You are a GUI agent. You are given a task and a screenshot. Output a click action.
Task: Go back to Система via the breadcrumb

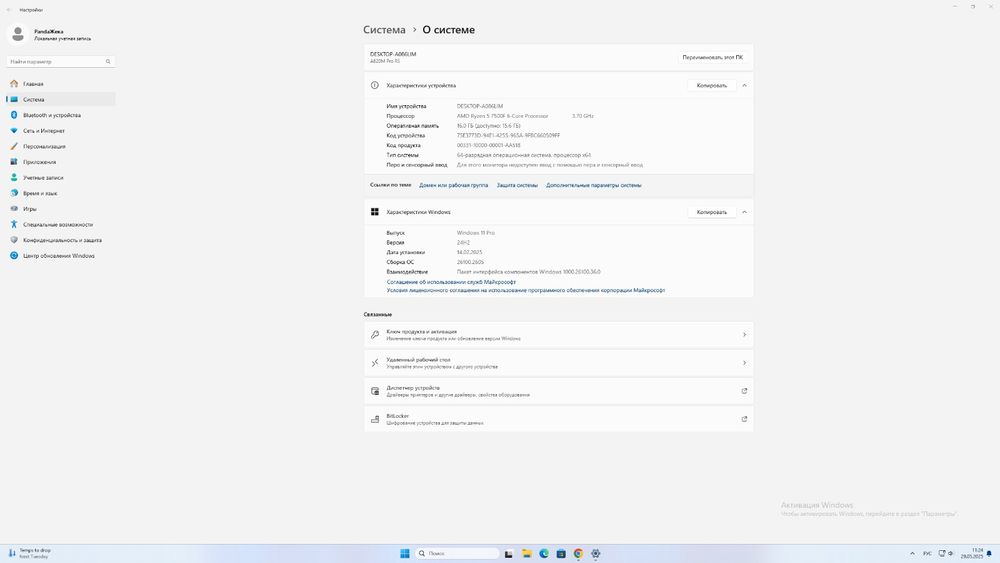point(384,29)
